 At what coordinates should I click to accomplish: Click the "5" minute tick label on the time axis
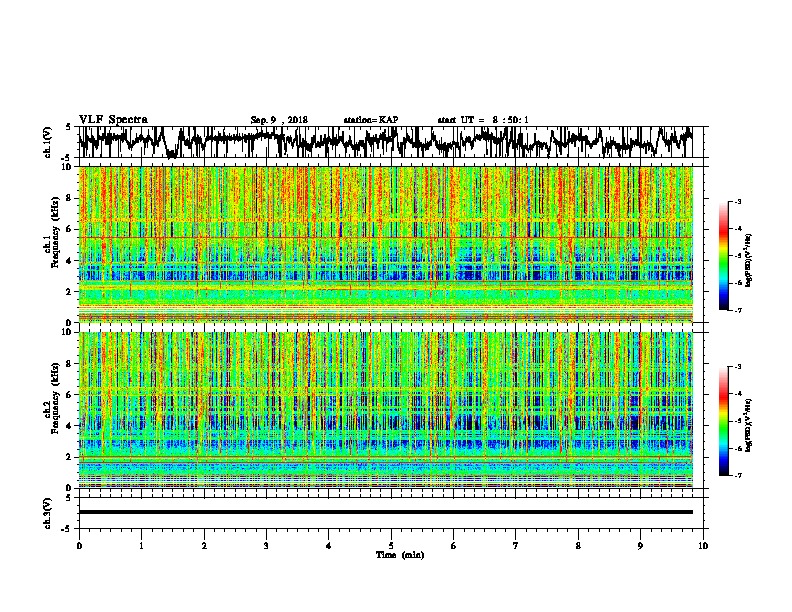click(x=391, y=546)
